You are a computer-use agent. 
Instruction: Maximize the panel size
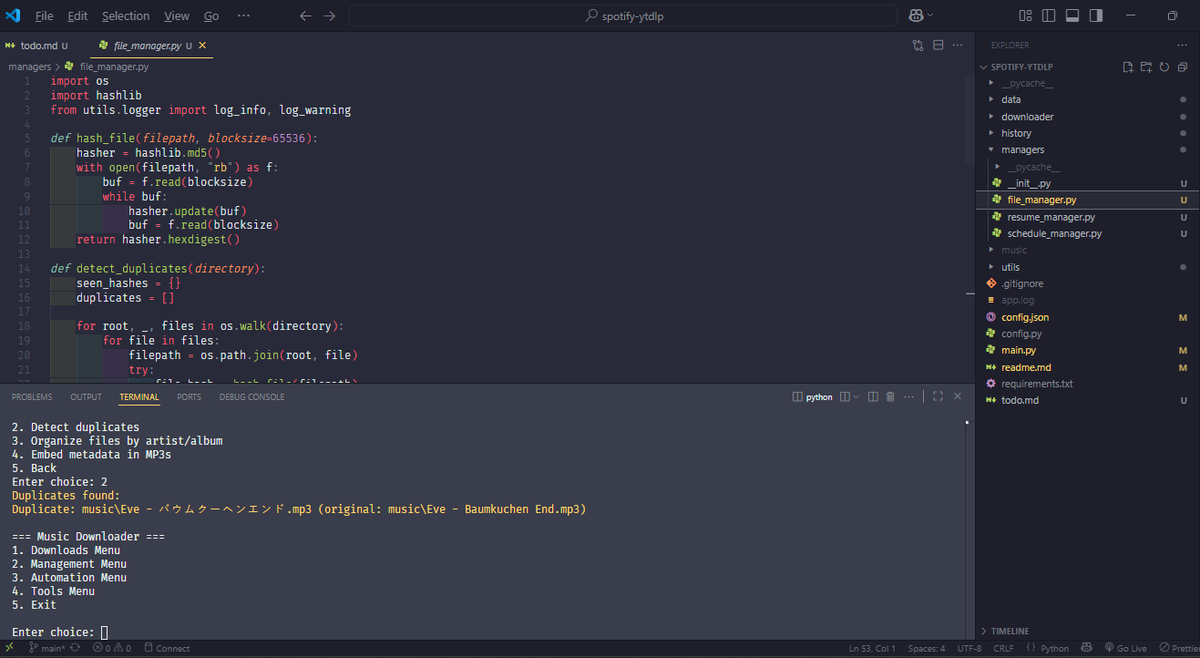pyautogui.click(x=938, y=397)
